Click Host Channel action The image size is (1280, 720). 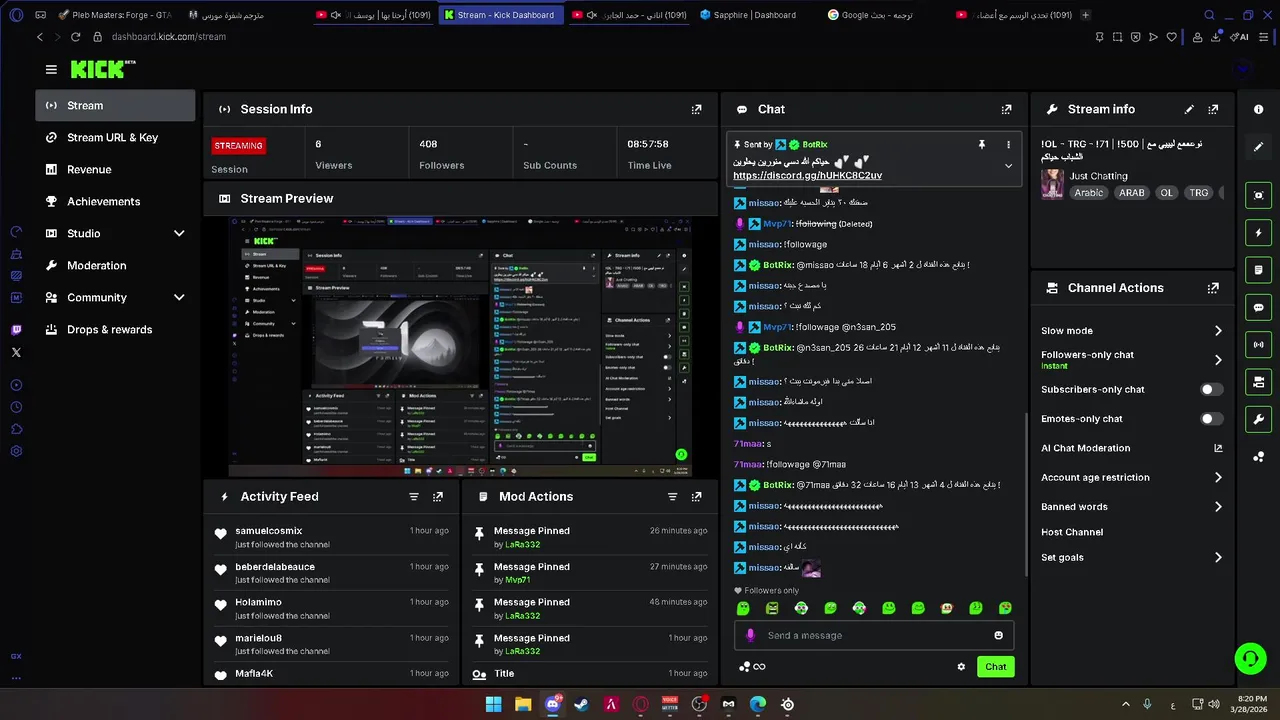pyautogui.click(x=1072, y=533)
